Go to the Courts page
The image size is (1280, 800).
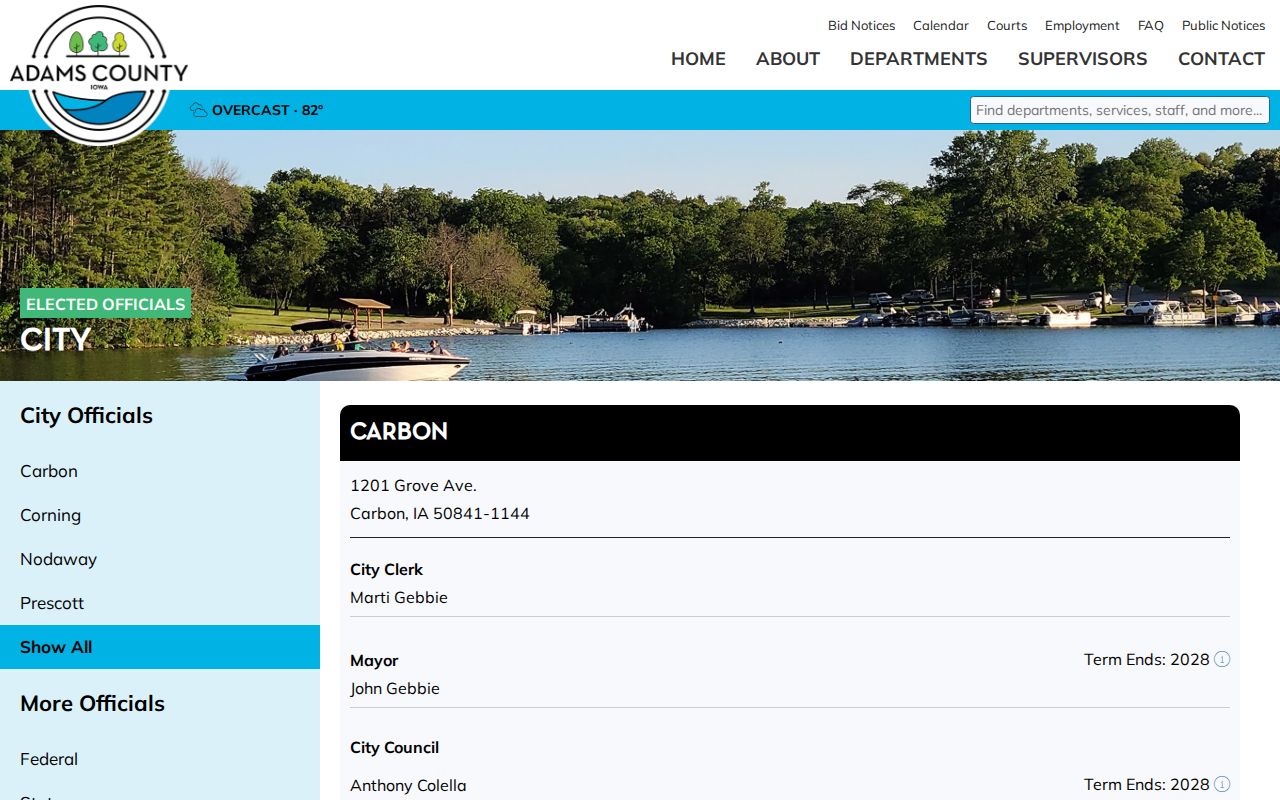tap(1007, 26)
